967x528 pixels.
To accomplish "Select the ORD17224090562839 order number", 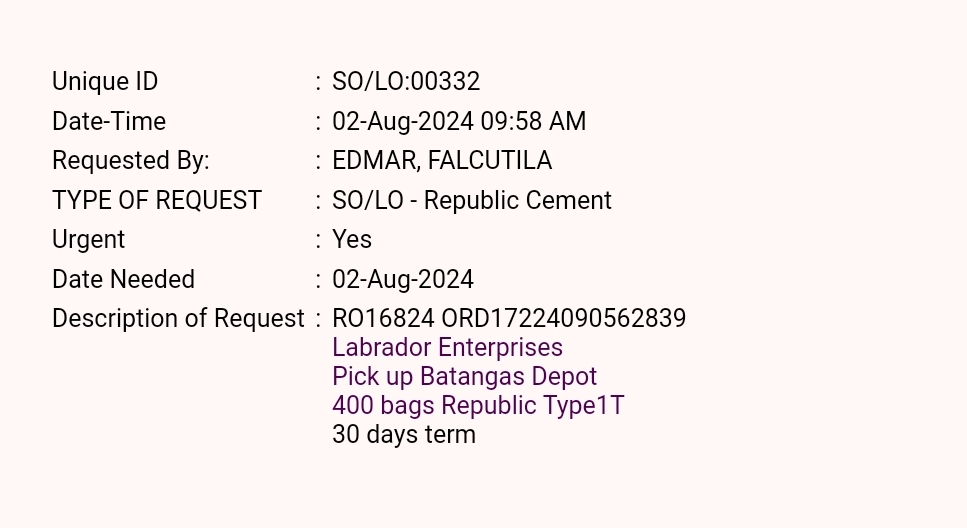I will click(x=564, y=319).
